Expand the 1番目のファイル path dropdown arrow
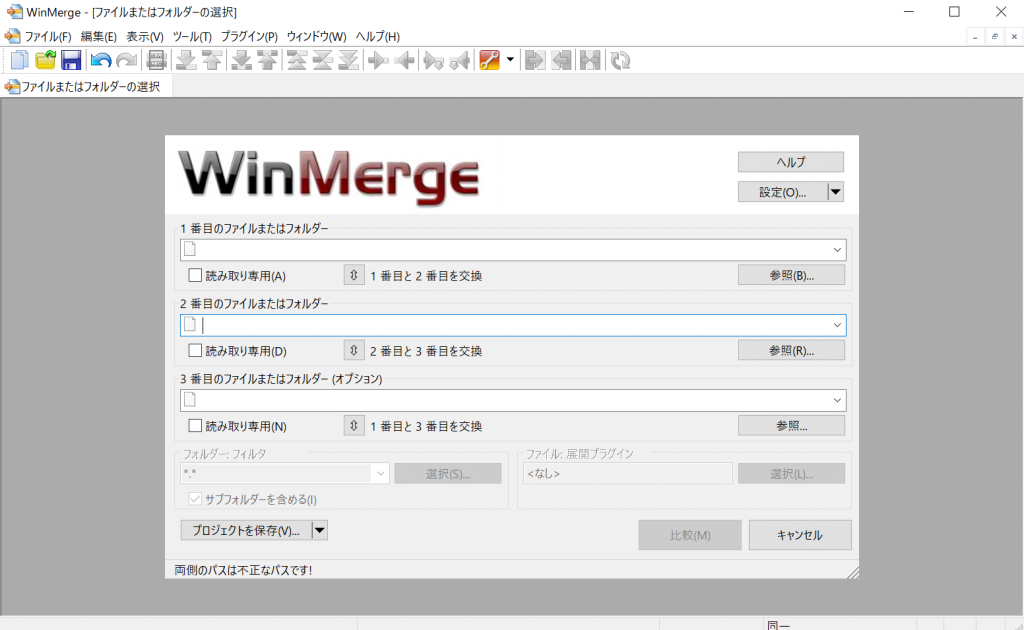 pyautogui.click(x=837, y=250)
